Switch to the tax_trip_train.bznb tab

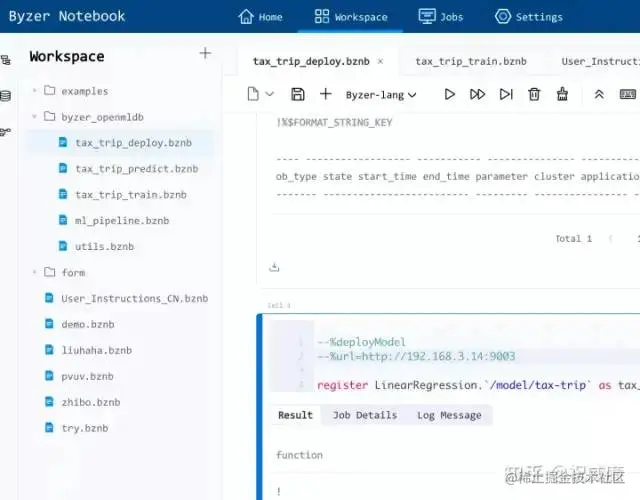(x=471, y=61)
